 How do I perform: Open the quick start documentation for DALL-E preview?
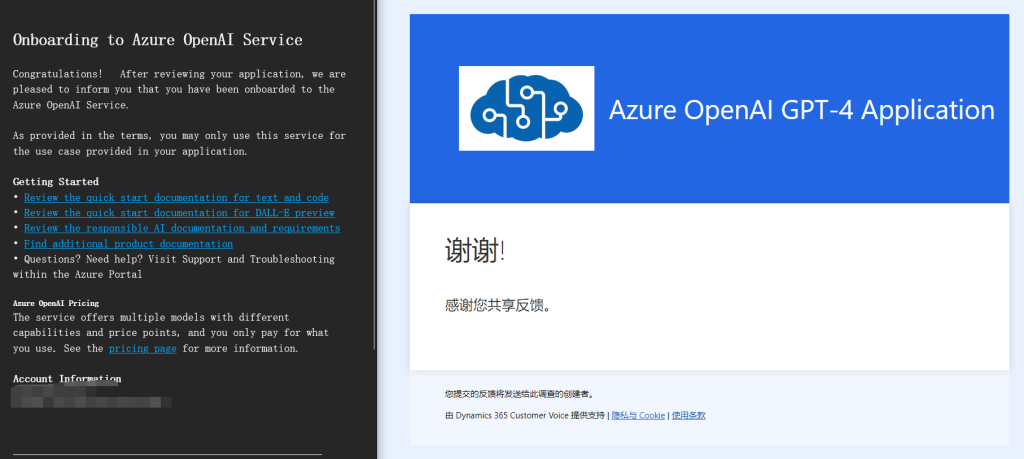tap(179, 213)
